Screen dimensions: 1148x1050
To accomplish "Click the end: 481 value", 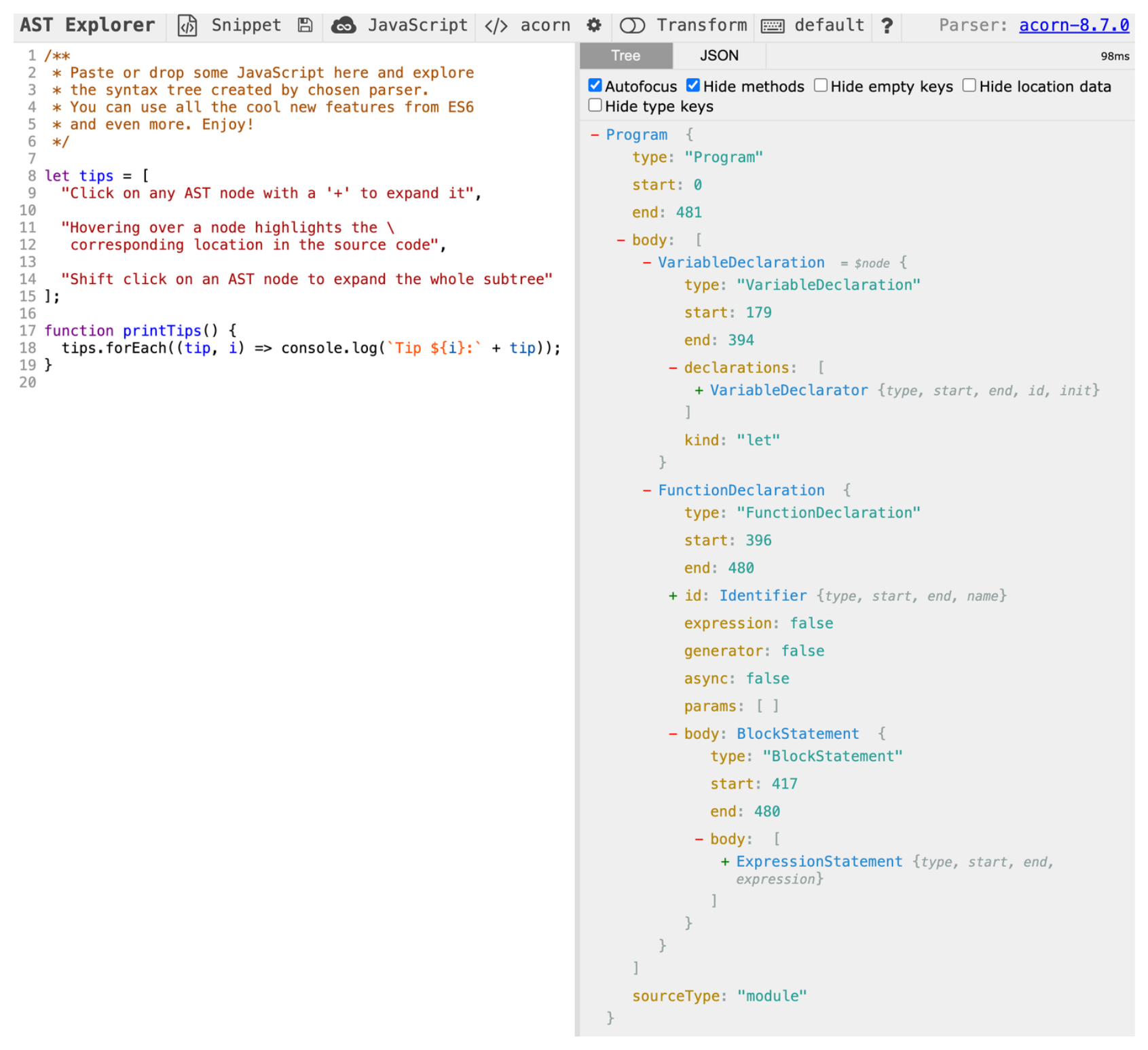I will tap(688, 213).
